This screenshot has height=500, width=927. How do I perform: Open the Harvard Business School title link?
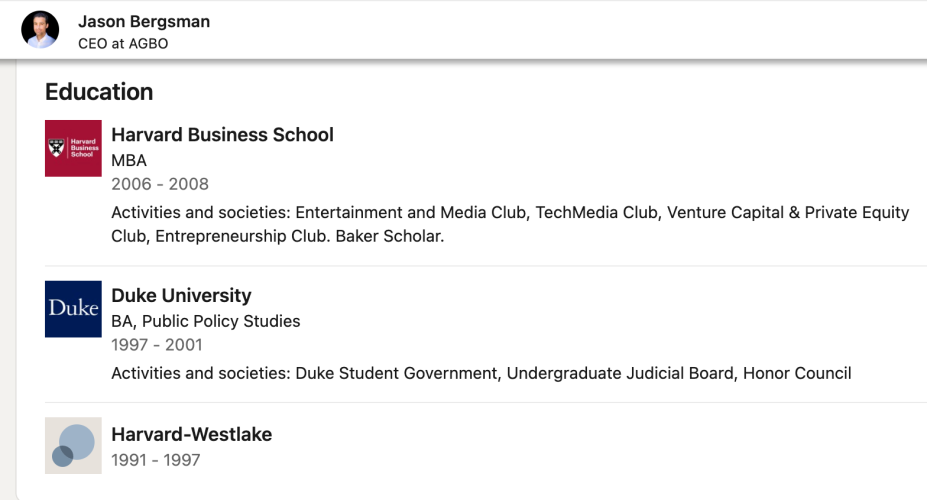pyautogui.click(x=222, y=135)
